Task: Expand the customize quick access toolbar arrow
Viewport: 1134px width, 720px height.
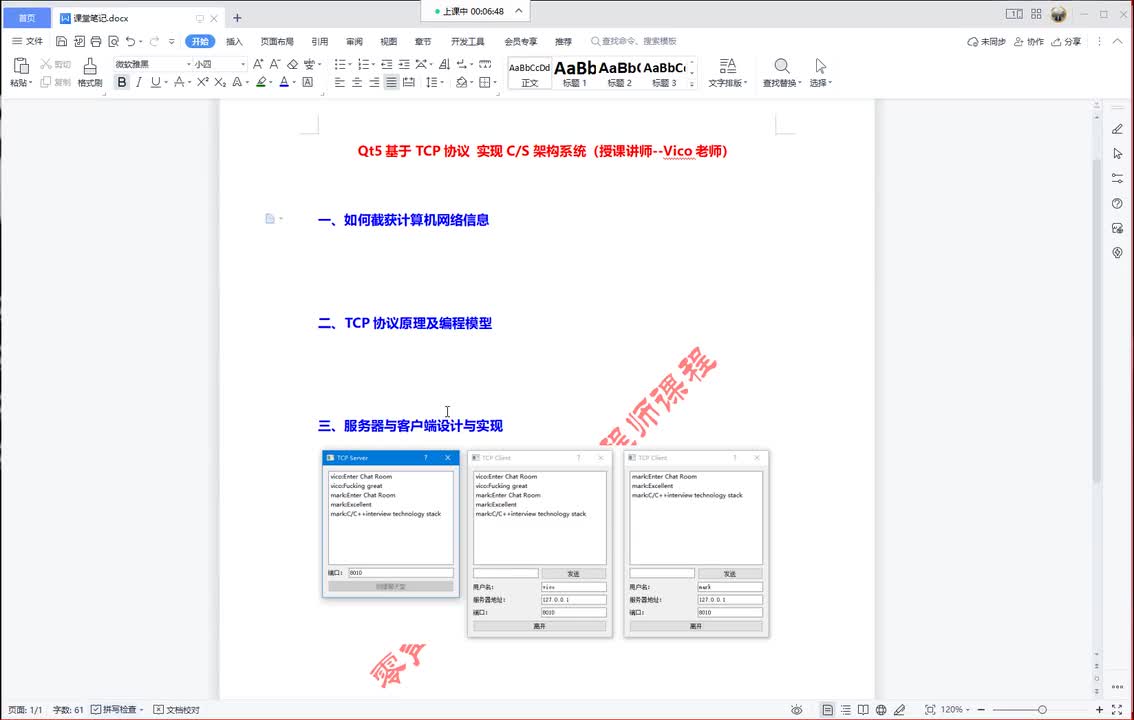Action: tap(171, 41)
